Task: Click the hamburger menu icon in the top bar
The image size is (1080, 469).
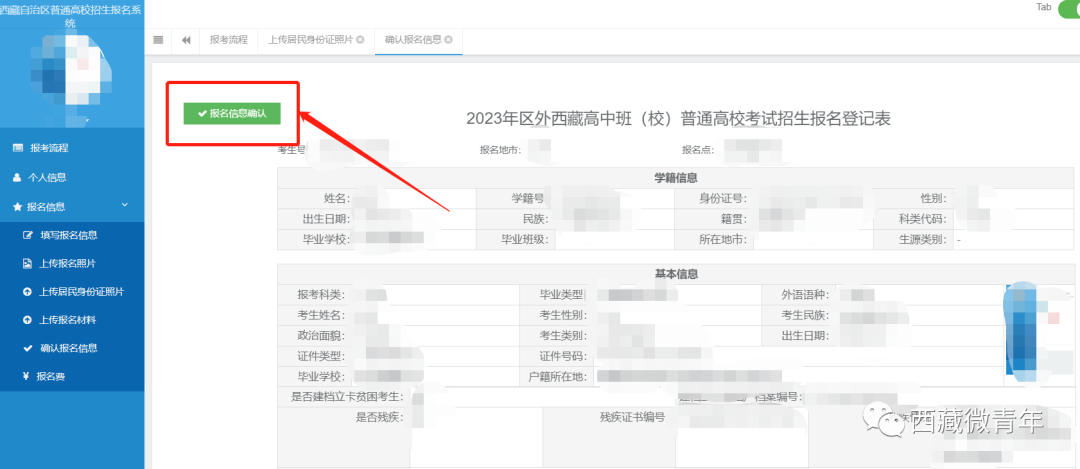Action: (158, 40)
